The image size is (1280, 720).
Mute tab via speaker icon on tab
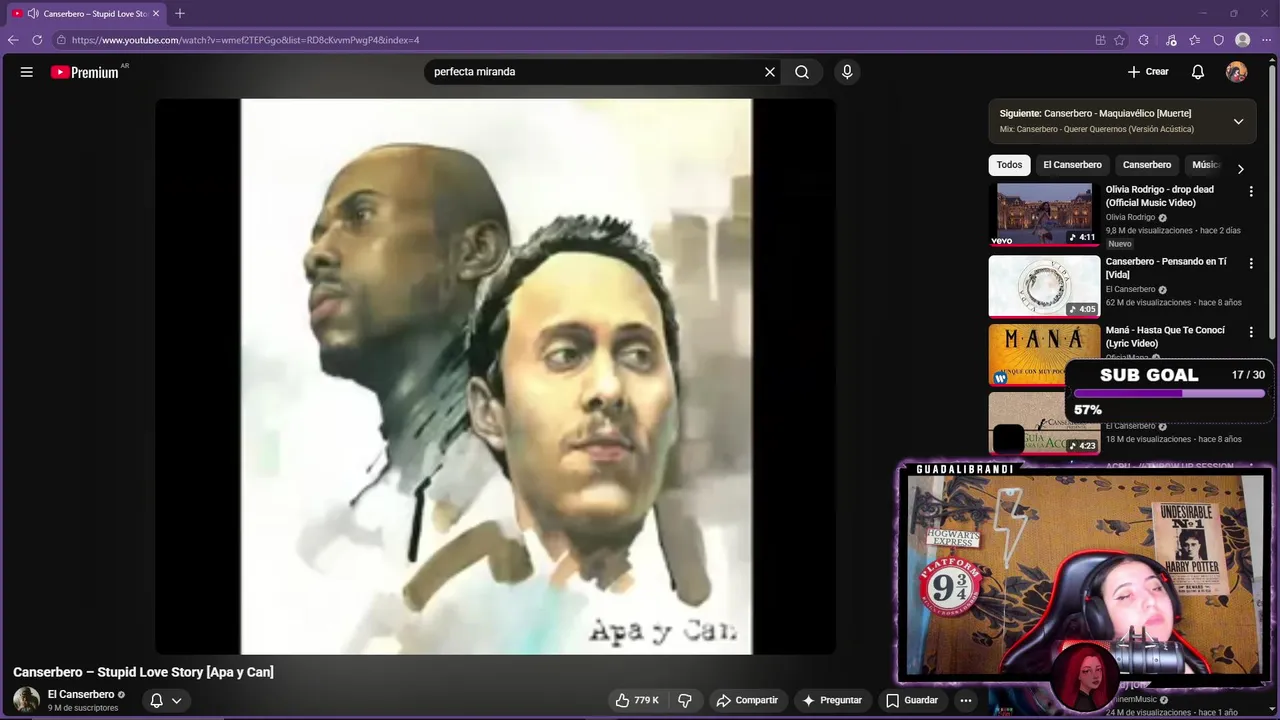tap(33, 14)
